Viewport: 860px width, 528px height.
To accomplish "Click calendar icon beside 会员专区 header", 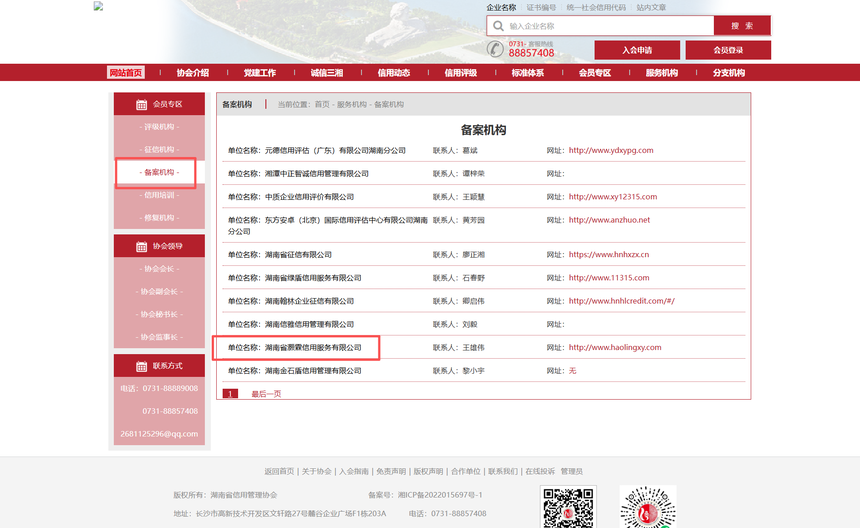I will pos(141,104).
